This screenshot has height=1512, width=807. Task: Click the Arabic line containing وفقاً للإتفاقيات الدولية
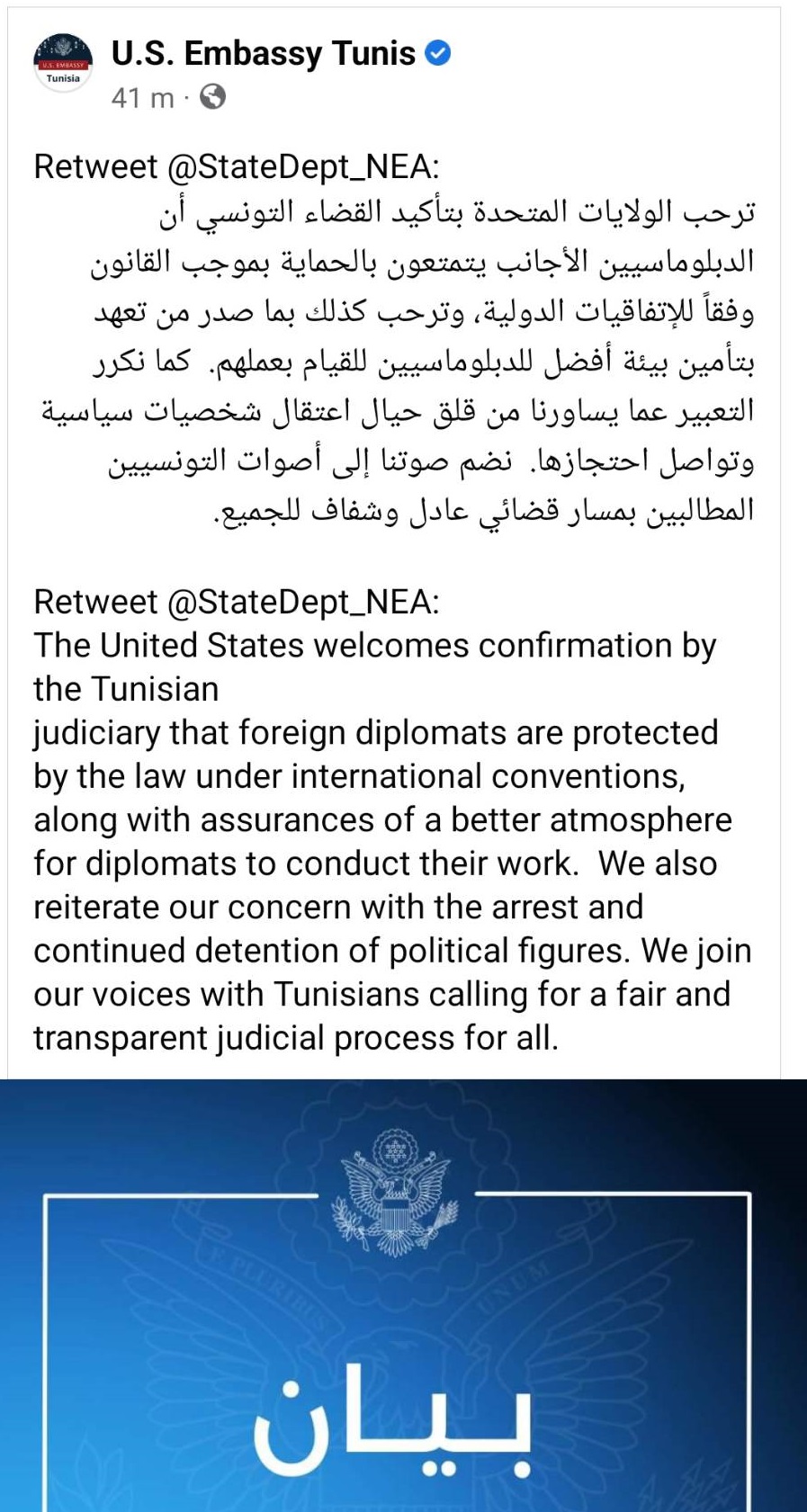[x=424, y=312]
